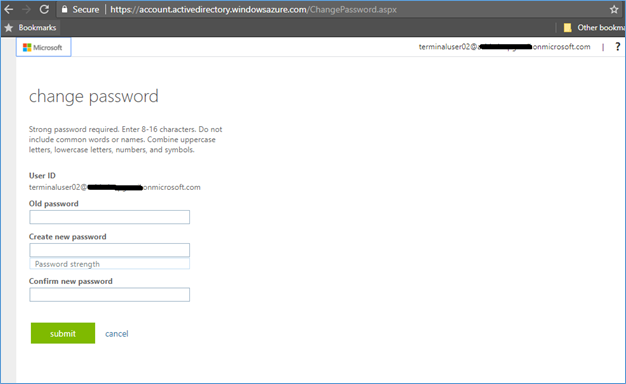The width and height of the screenshot is (626, 384).
Task: Click the Password strength indicator
Action: [109, 264]
